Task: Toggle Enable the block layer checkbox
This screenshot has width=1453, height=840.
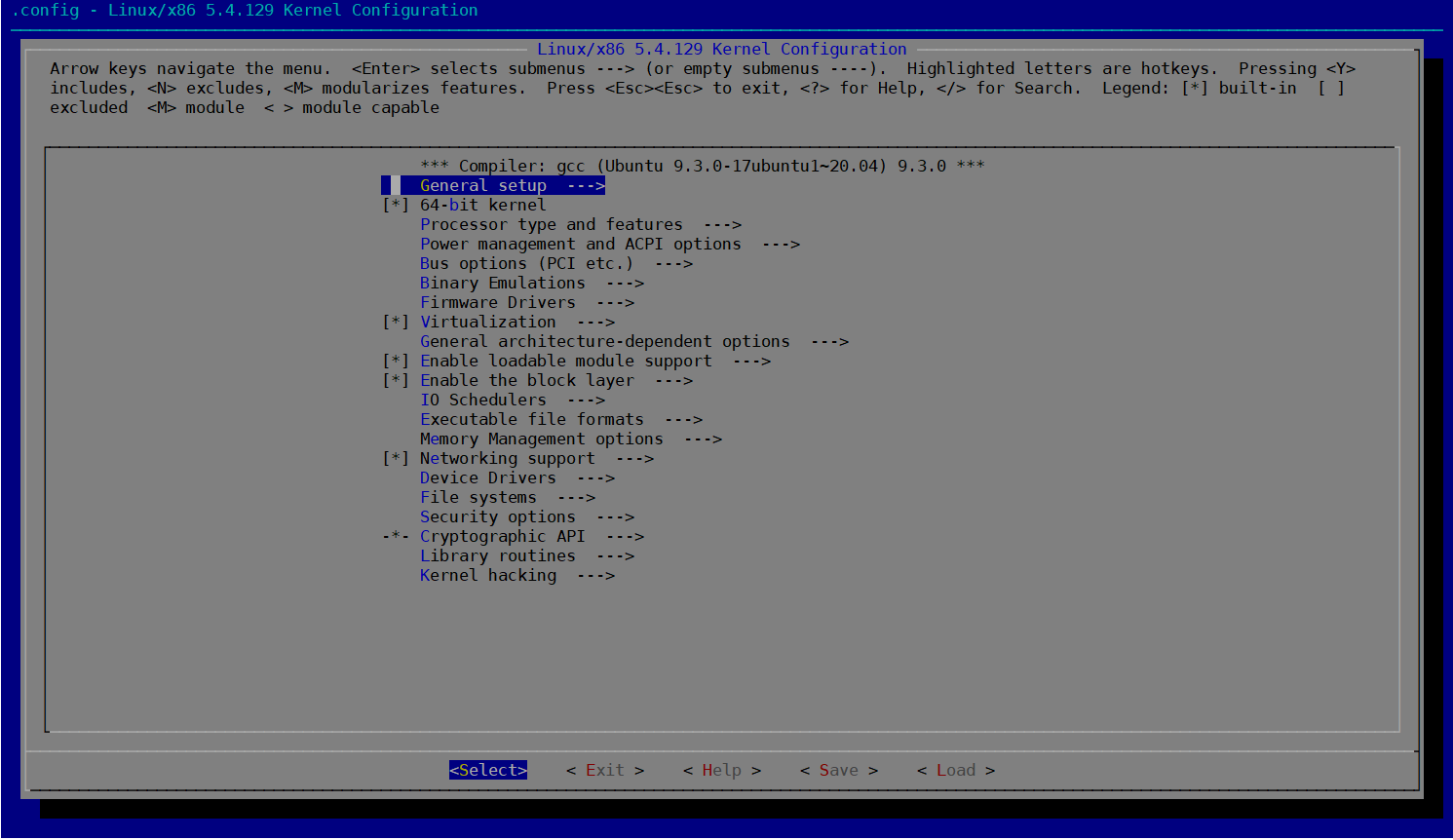Action: tap(396, 380)
